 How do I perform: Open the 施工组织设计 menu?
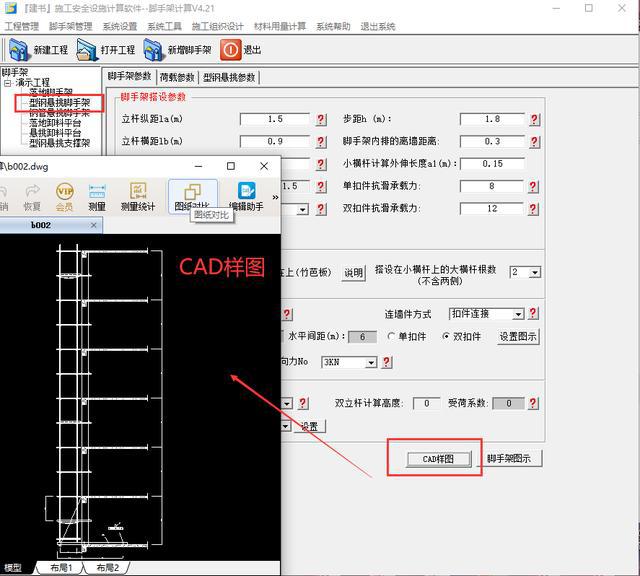pos(218,27)
